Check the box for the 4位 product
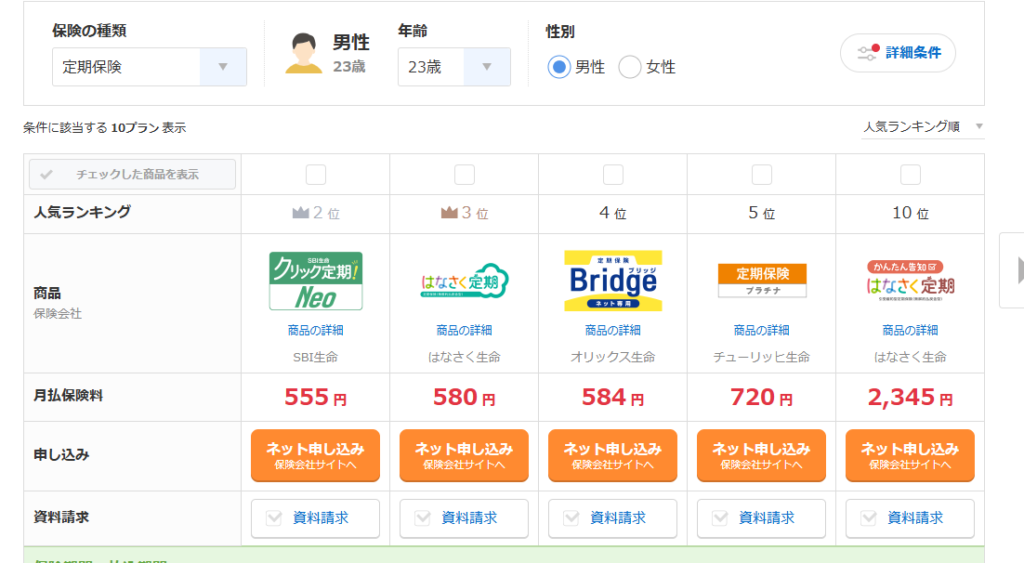 point(613,174)
